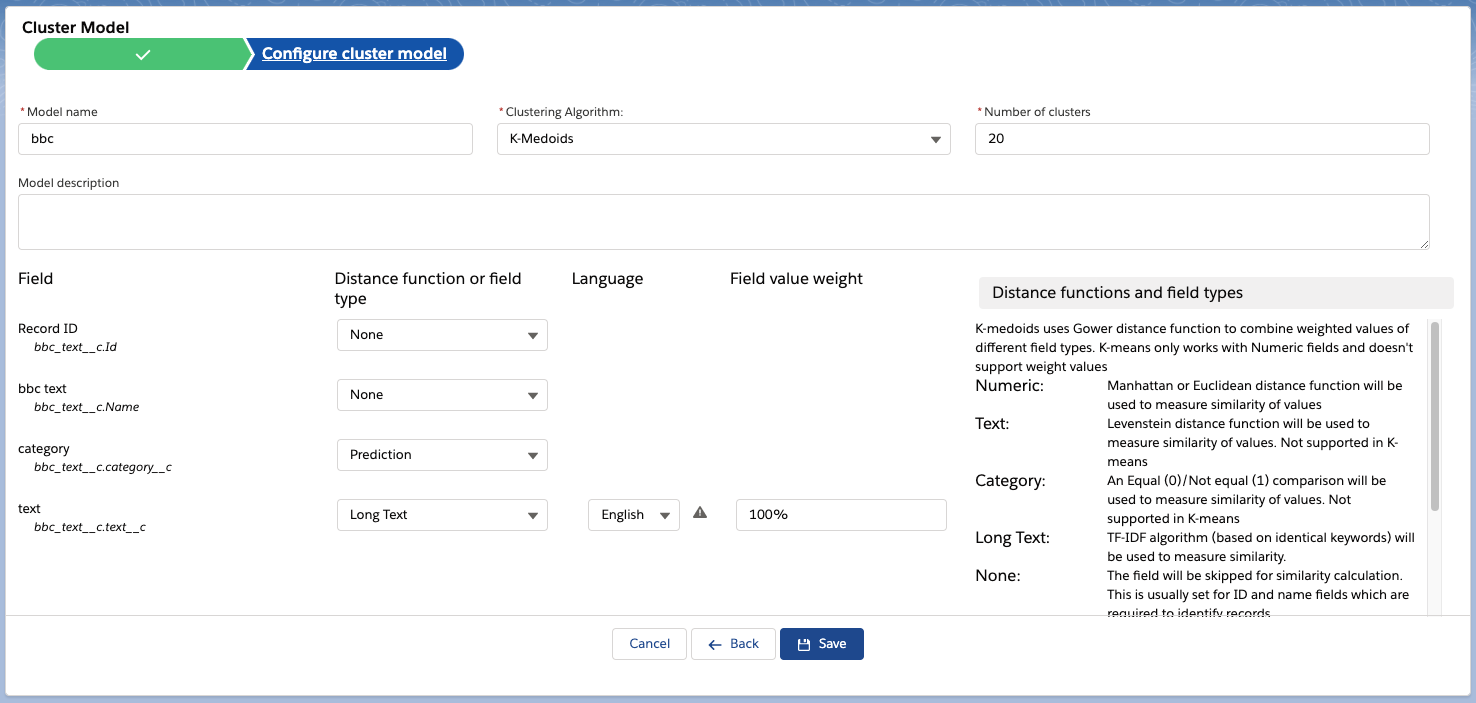Click the Field value weight column header
The width and height of the screenshot is (1476, 703).
coord(796,279)
